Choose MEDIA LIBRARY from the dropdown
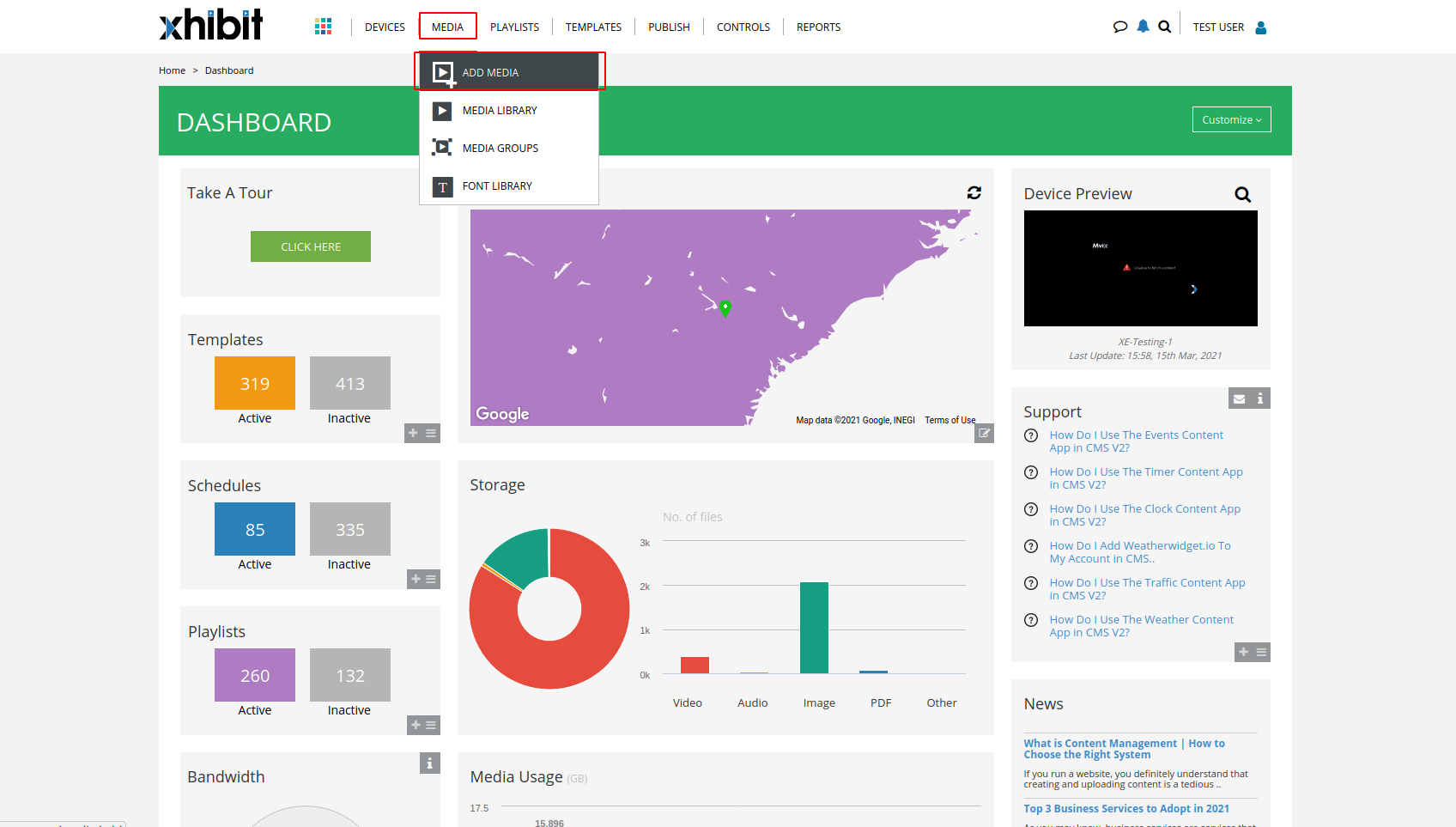Screen dimensions: 1456x827 [509, 111]
